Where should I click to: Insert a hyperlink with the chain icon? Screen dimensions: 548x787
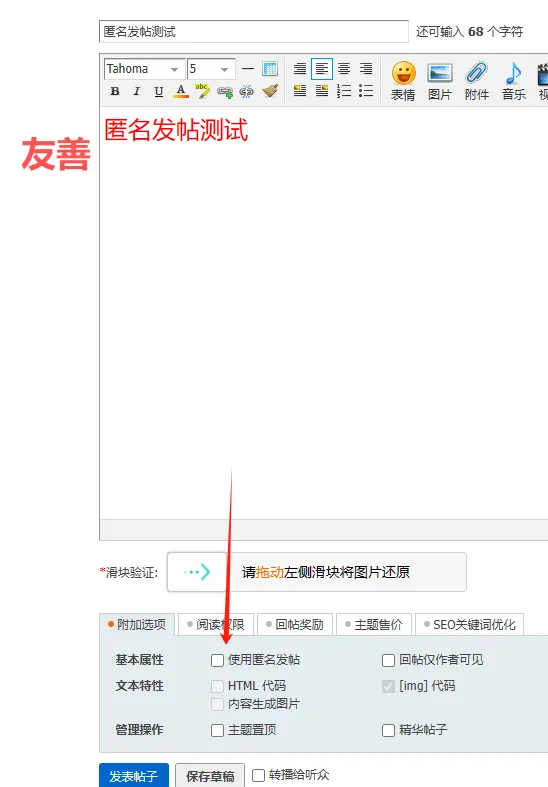tap(225, 92)
